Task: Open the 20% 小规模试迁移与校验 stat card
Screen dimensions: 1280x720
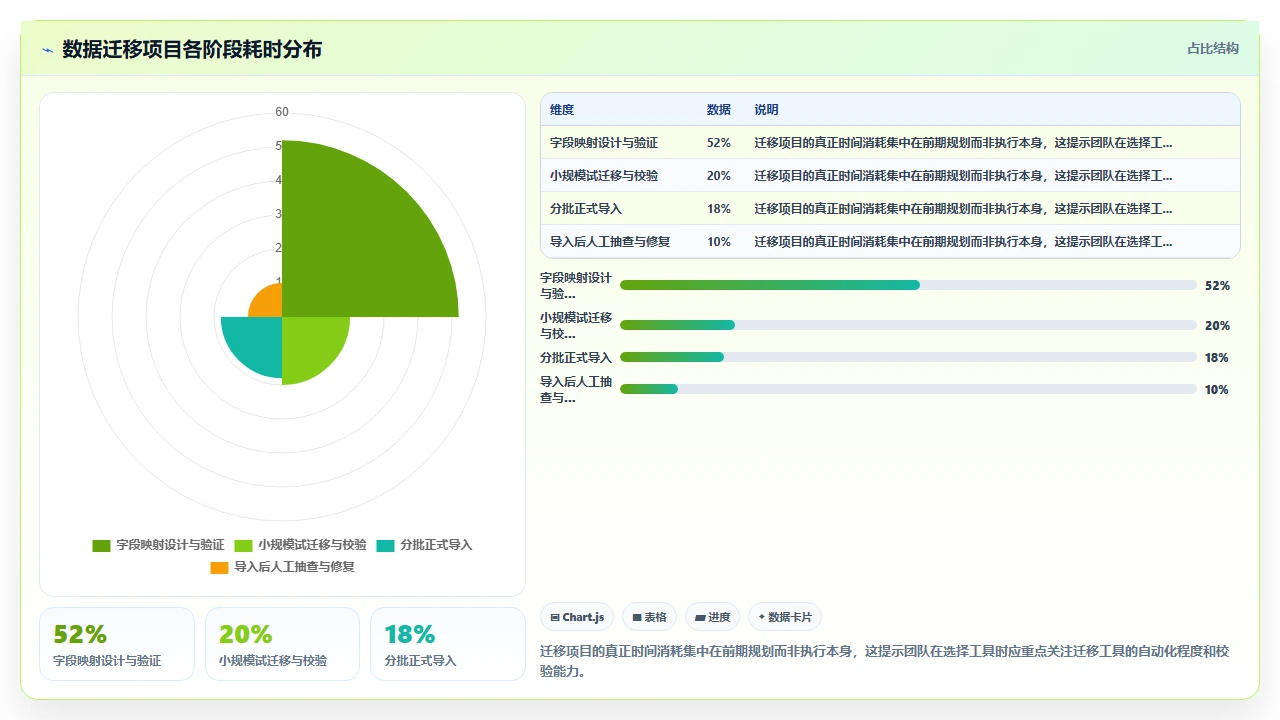Action: coord(282,644)
